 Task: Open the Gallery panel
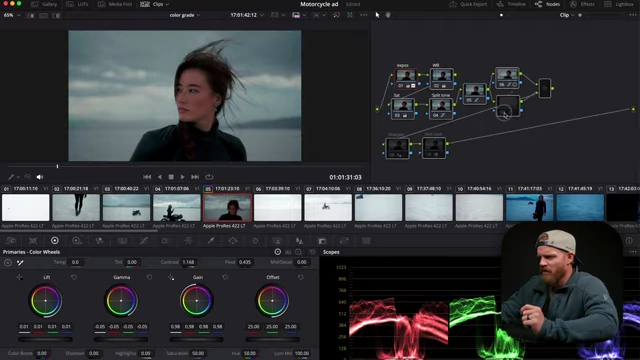44,4
